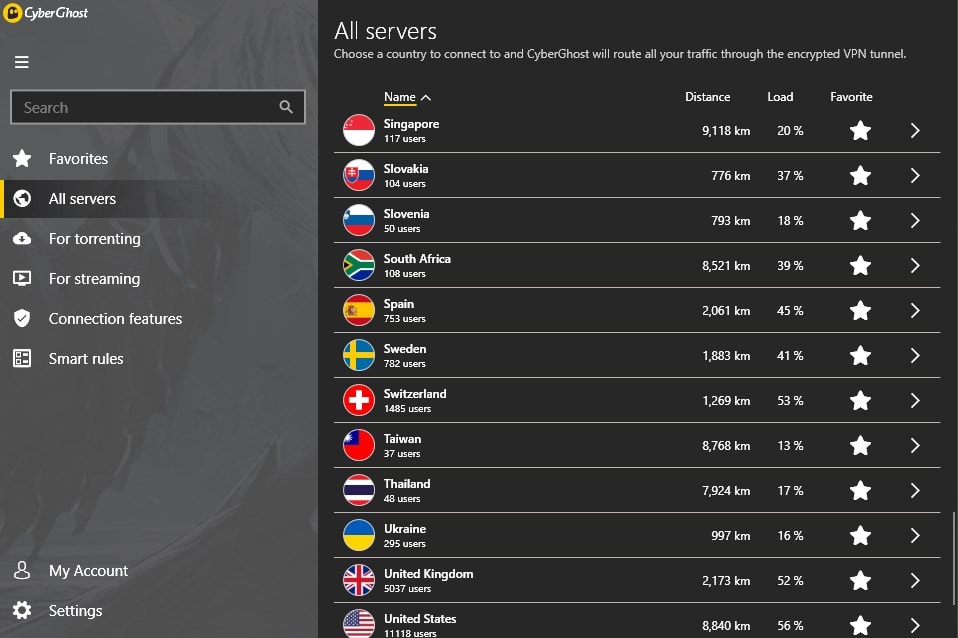The height and width of the screenshot is (638, 958).
Task: Open the hamburger menu icon
Action: pos(22,62)
